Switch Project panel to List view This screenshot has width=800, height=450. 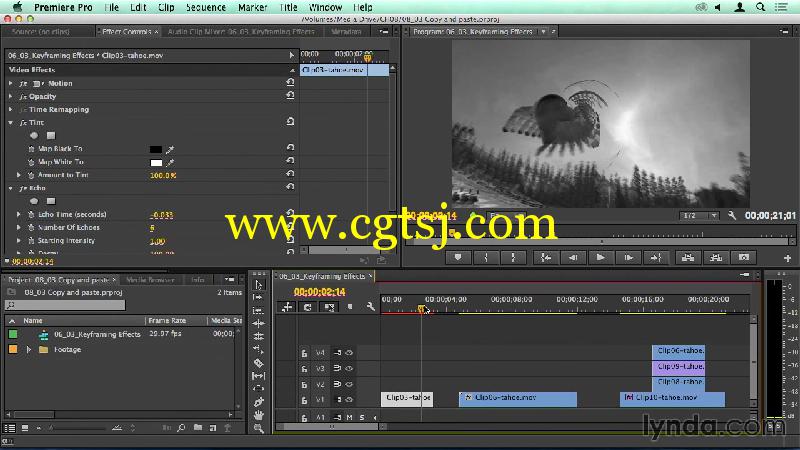(x=10, y=428)
